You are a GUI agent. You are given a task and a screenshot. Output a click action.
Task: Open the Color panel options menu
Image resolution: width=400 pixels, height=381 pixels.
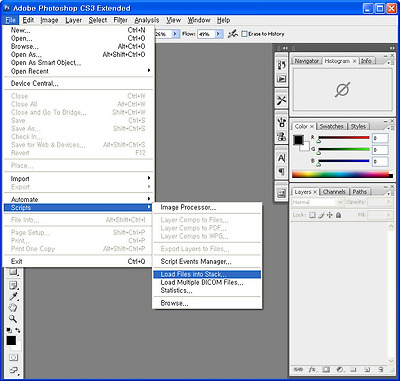pyautogui.click(x=390, y=127)
